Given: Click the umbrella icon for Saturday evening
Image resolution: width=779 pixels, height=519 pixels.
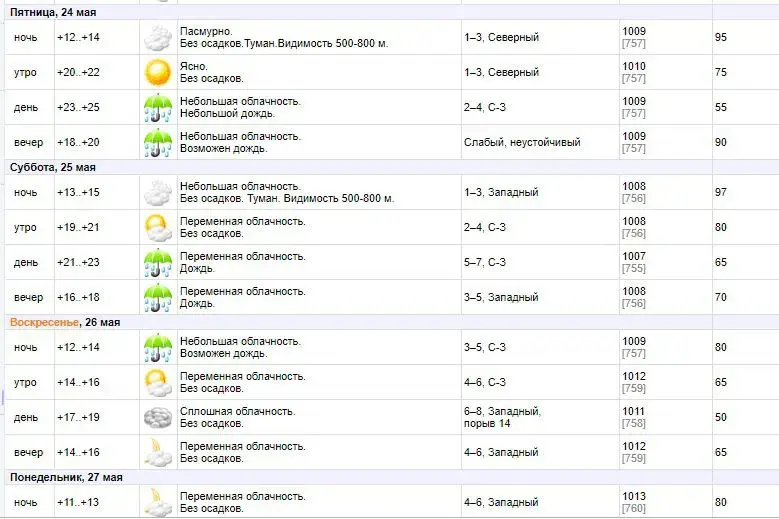Looking at the screenshot, I should point(158,297).
